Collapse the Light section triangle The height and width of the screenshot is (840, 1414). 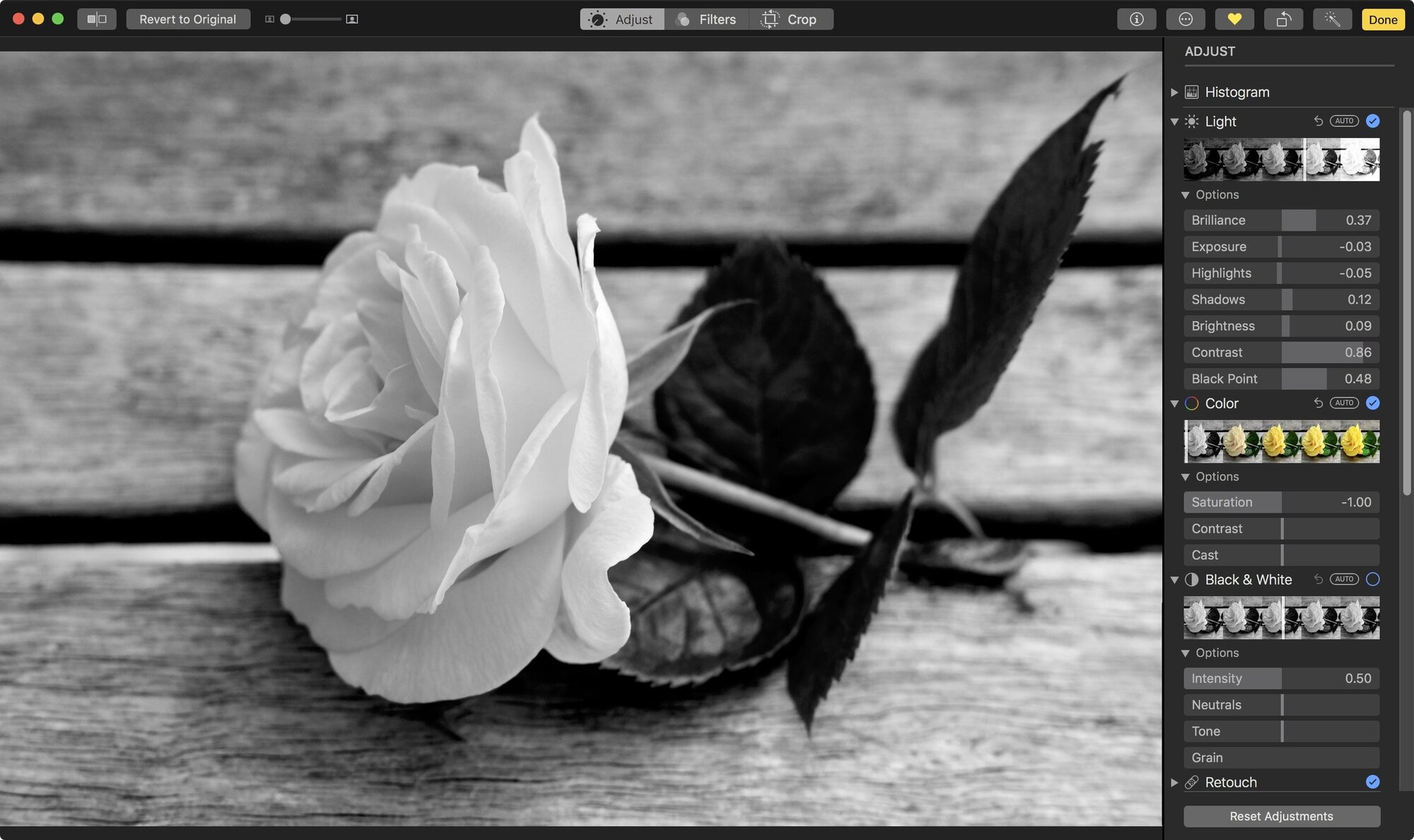[x=1174, y=122]
